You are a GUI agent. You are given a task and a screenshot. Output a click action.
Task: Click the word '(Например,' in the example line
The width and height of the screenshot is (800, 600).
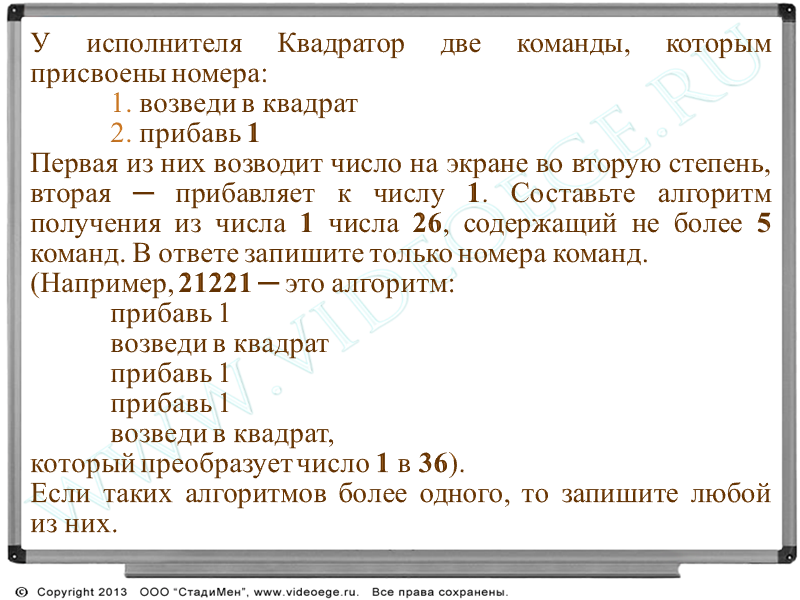(x=102, y=284)
